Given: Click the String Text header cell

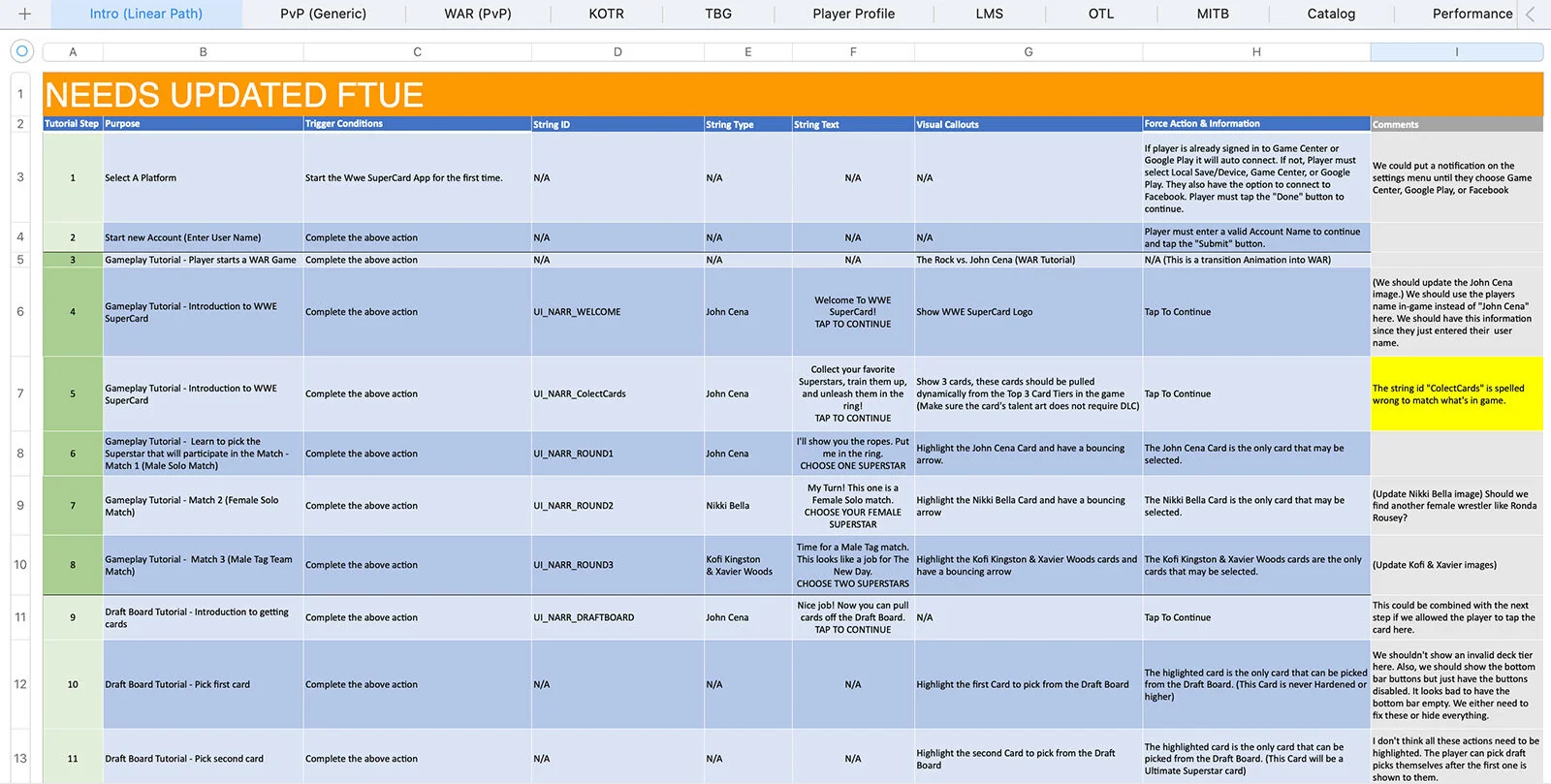Looking at the screenshot, I should point(853,124).
